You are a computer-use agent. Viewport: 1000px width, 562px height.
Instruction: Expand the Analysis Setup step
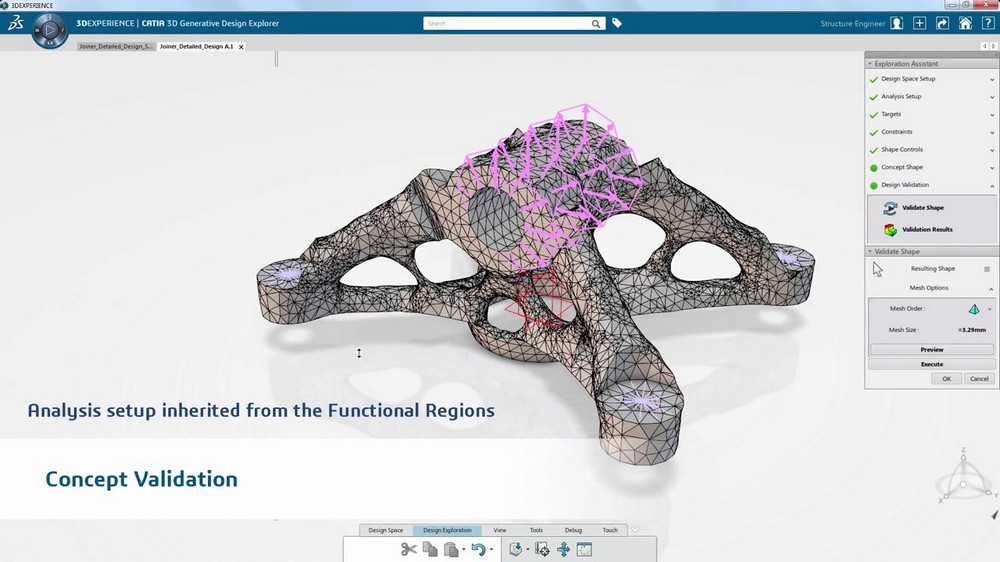992,97
